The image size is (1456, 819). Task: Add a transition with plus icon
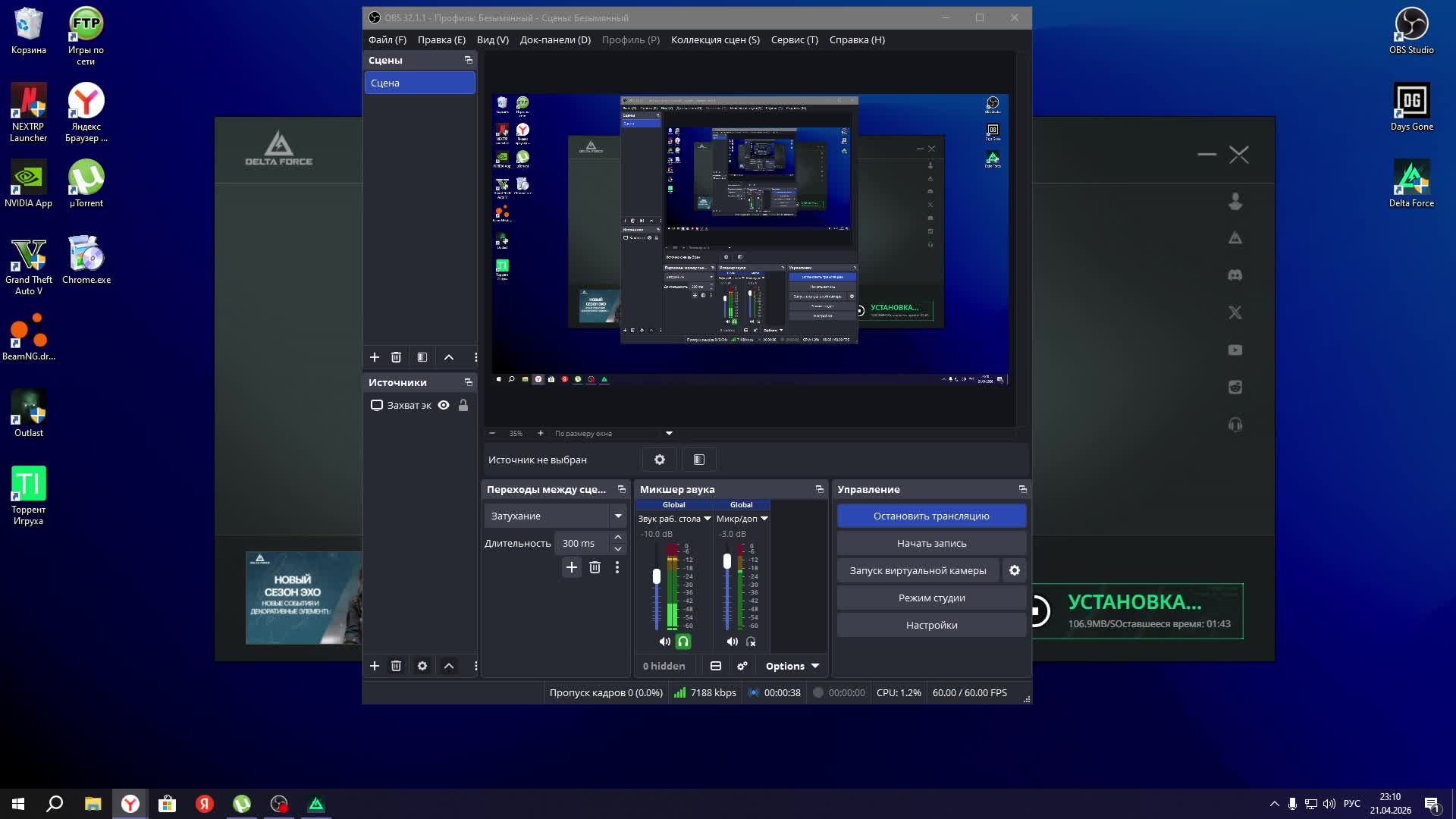coord(572,567)
